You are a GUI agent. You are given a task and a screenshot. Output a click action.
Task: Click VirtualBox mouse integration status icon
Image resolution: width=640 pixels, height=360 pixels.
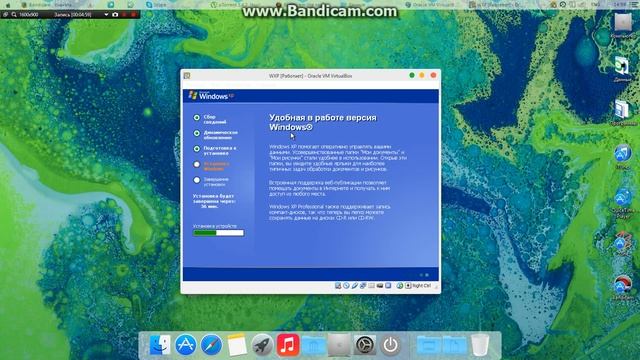(400, 286)
